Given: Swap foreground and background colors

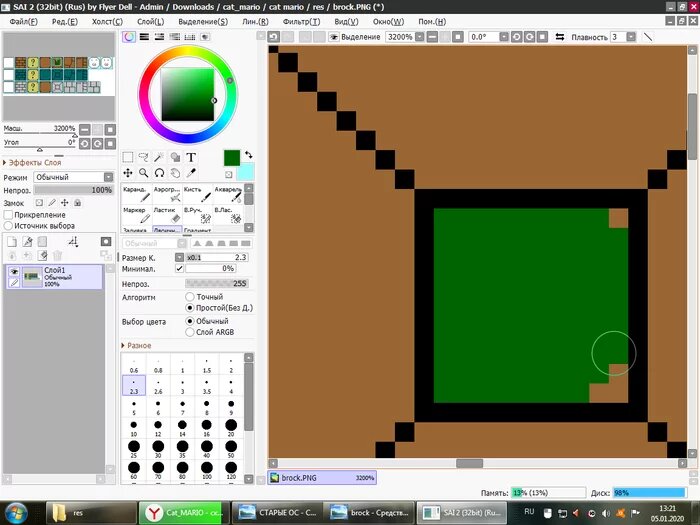Looking at the screenshot, I should [249, 155].
